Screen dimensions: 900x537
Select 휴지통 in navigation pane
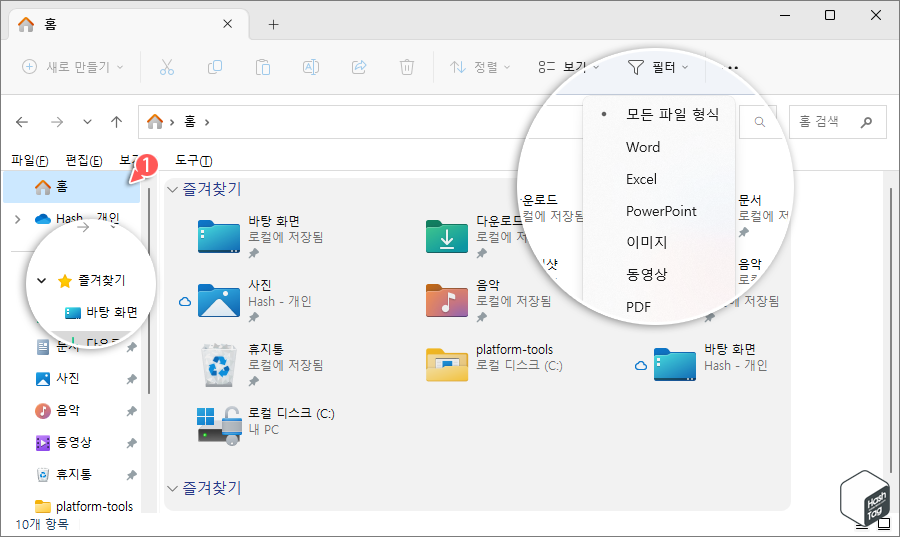pos(64,474)
